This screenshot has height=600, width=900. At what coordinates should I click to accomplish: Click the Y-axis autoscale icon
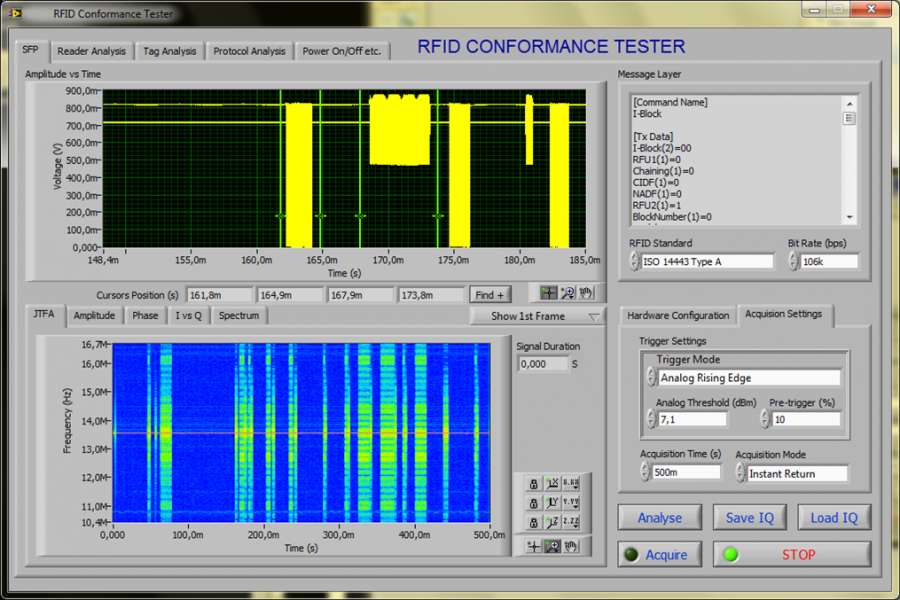[551, 503]
